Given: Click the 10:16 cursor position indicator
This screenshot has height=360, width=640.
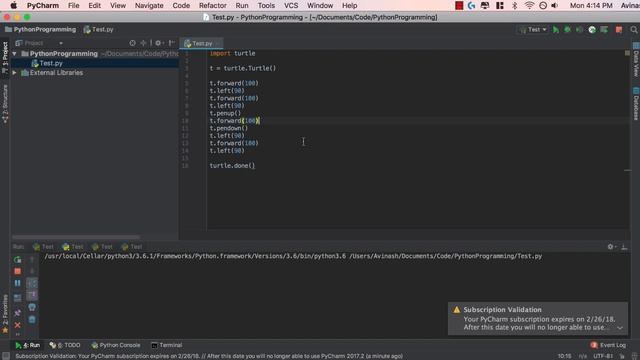Looking at the screenshot, I should coord(564,356).
